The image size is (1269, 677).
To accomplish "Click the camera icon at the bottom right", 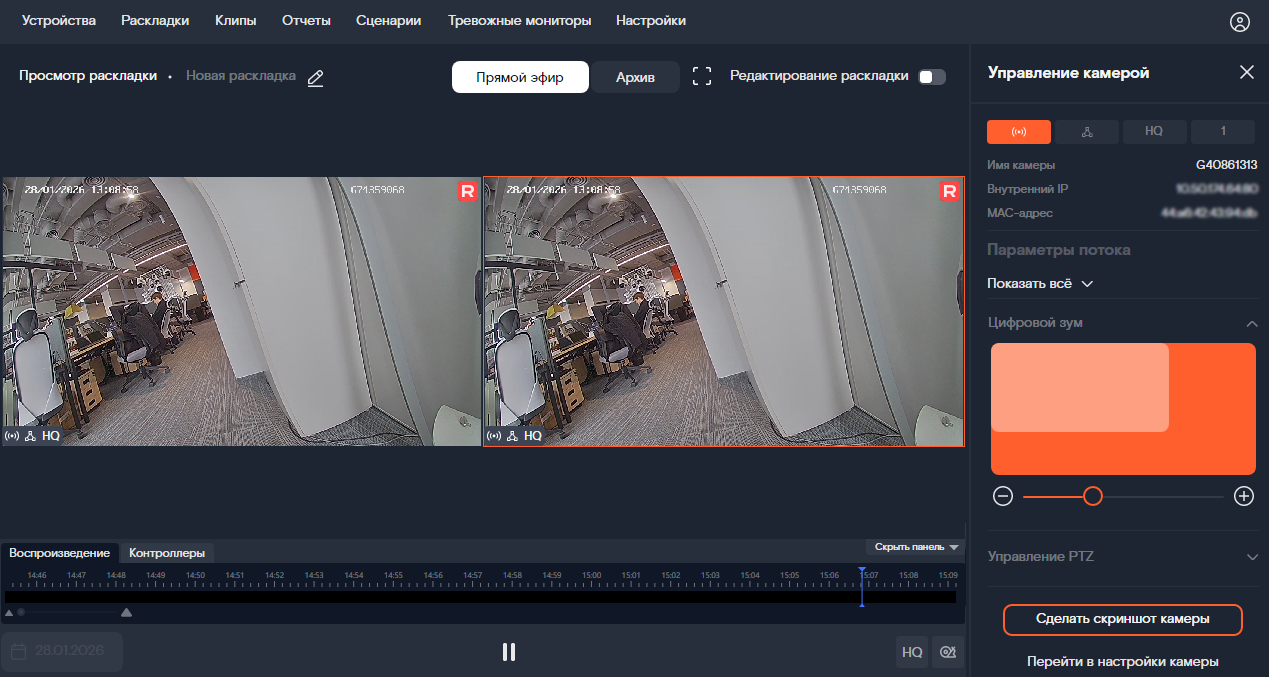I will click(947, 652).
